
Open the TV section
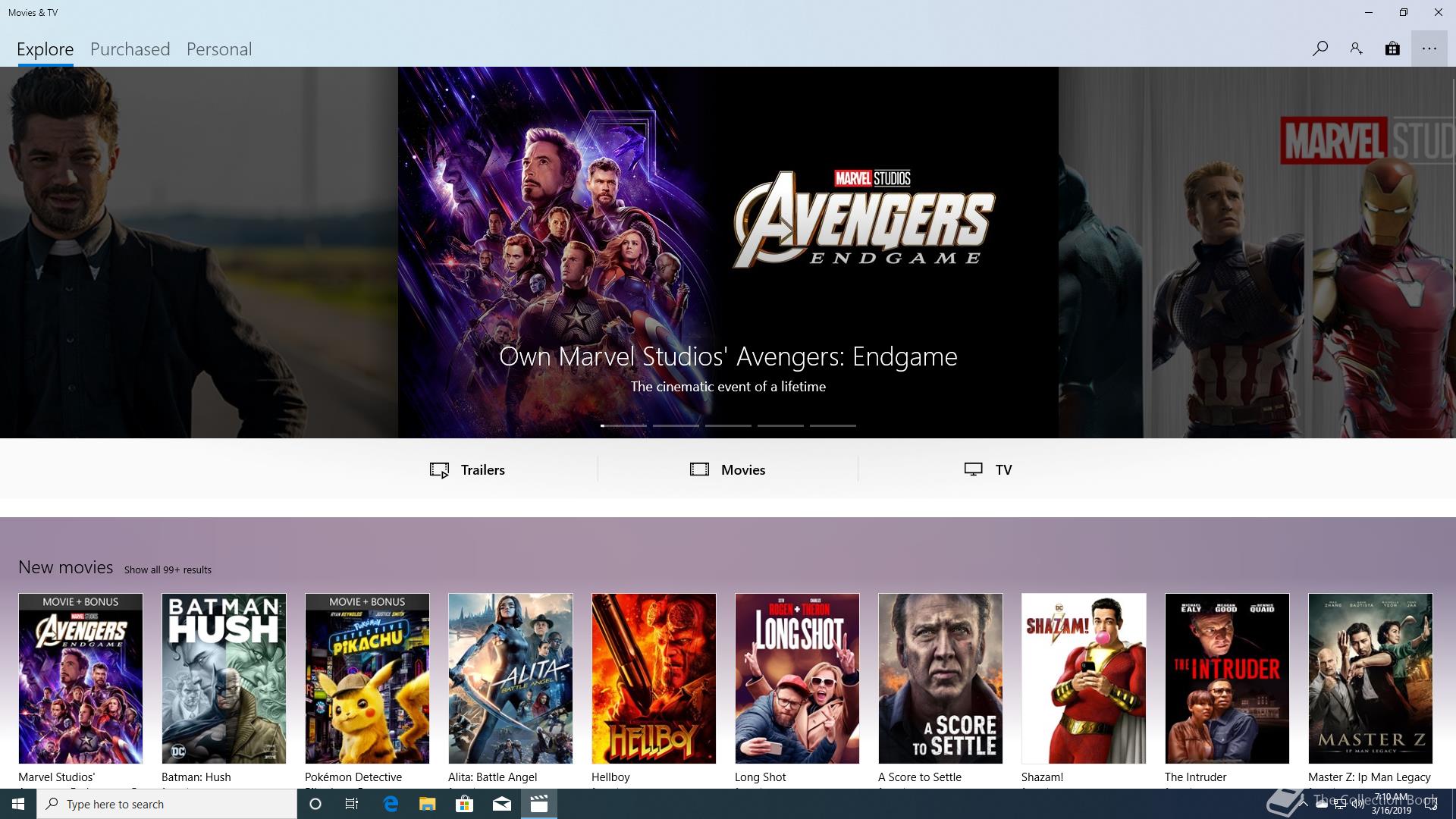[988, 469]
